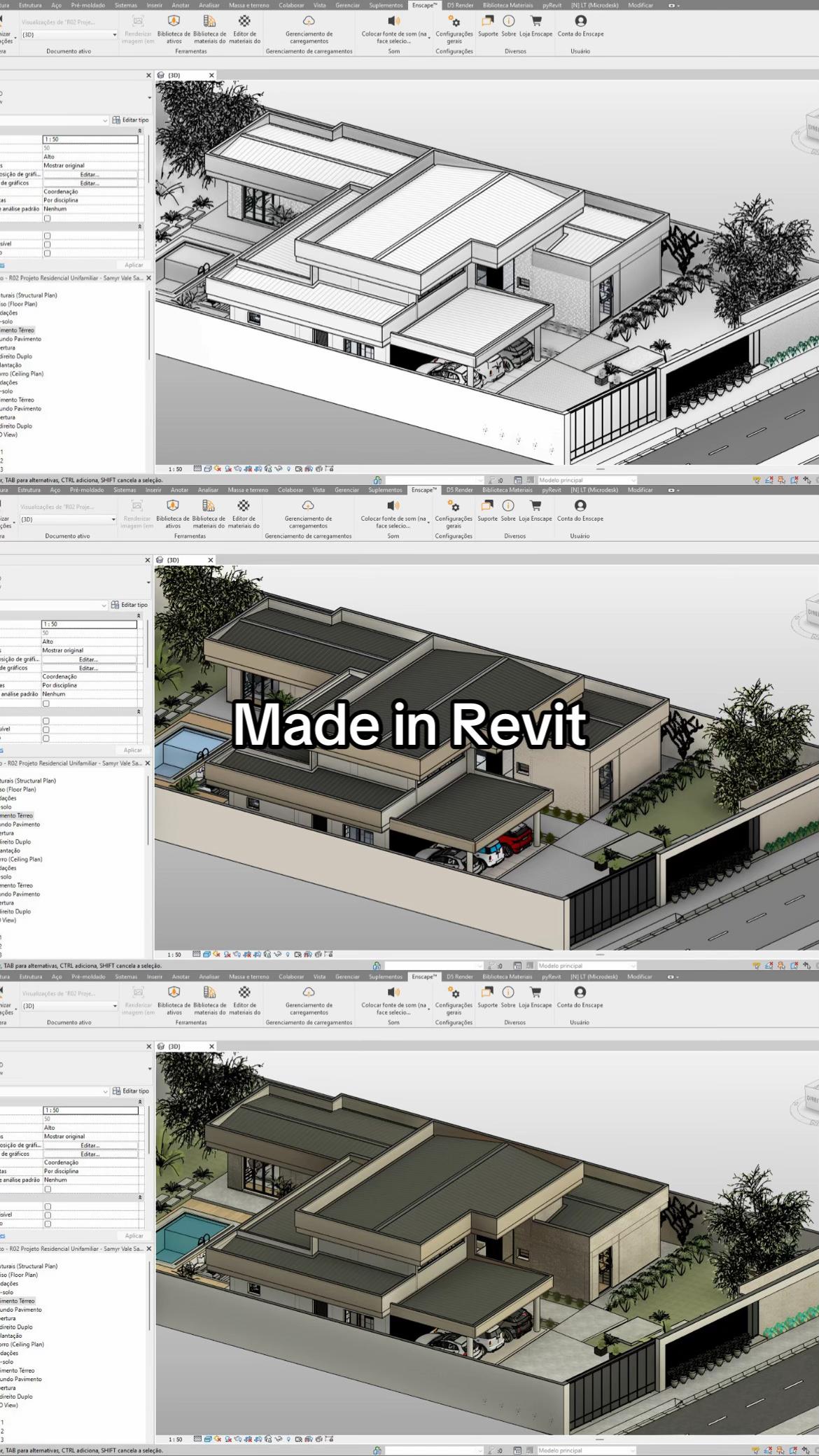Open the Gerenciar tab in the 'Made in Revit' window
Screen dimensions: 819x1456
click(346, 490)
